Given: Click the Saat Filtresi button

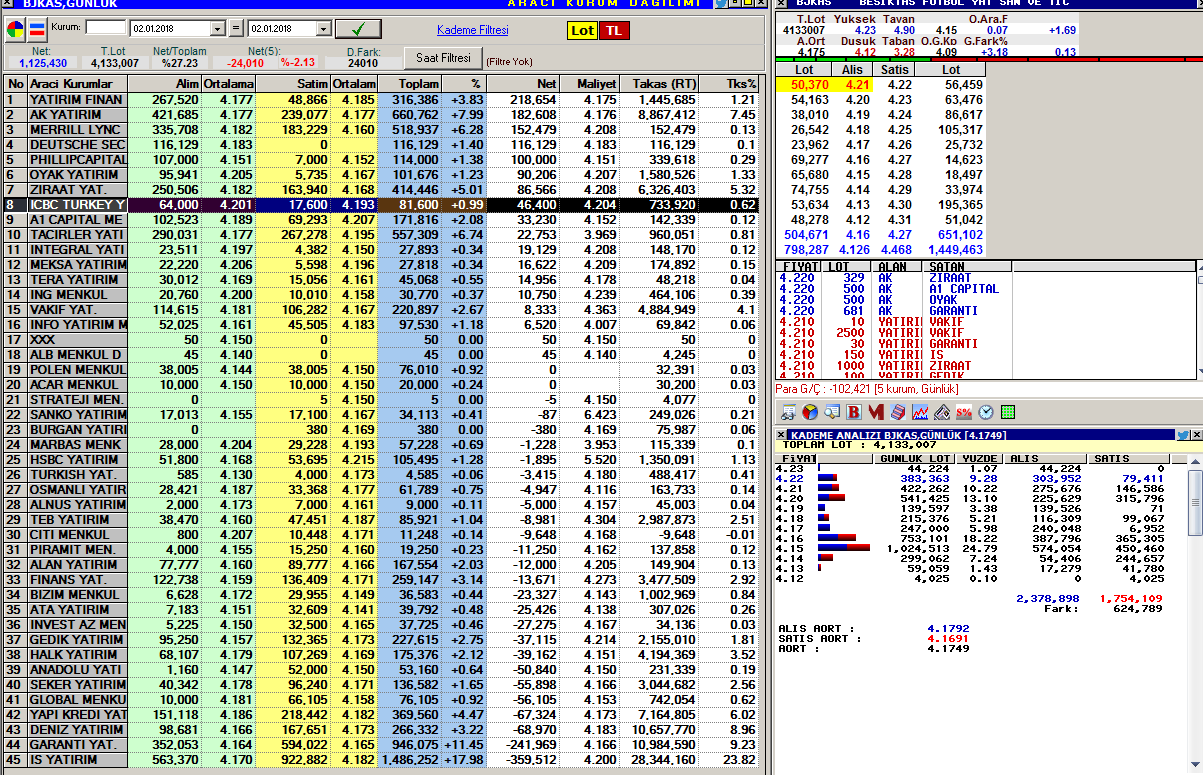Looking at the screenshot, I should point(442,57).
